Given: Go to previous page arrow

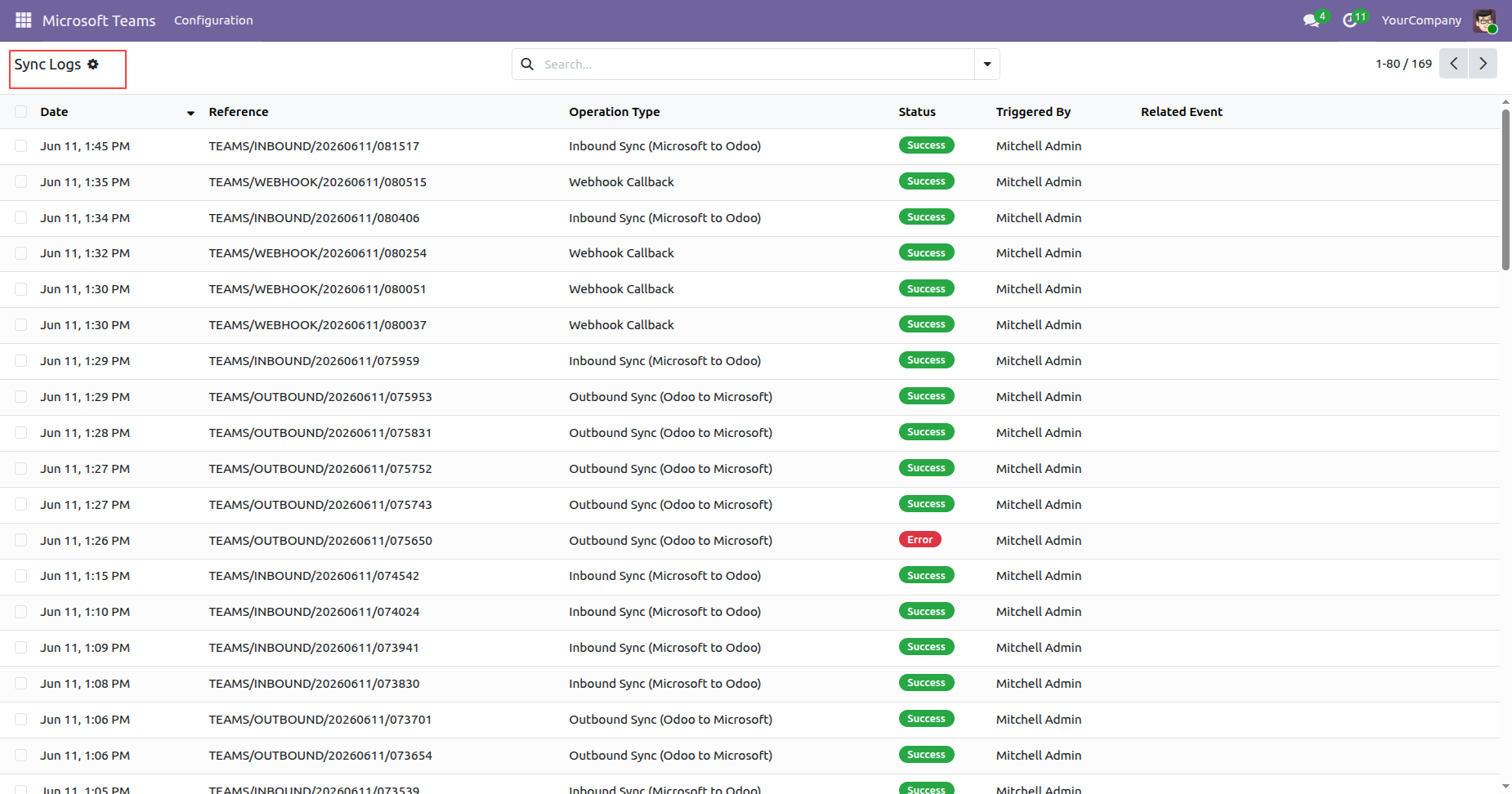Looking at the screenshot, I should click(1453, 64).
